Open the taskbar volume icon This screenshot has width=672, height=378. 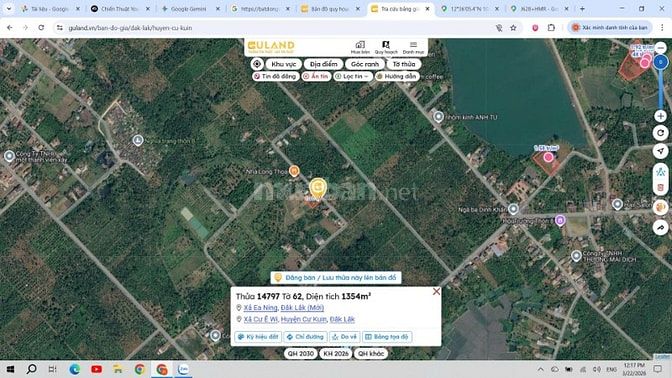pyautogui.click(x=597, y=369)
